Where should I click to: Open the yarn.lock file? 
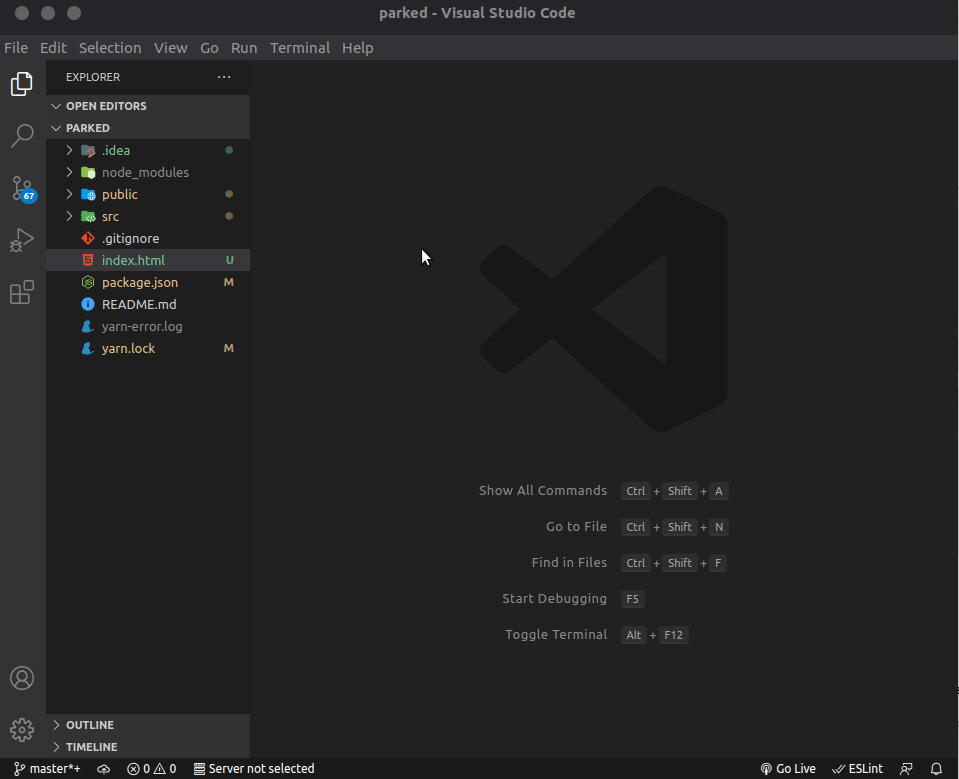coord(148,349)
